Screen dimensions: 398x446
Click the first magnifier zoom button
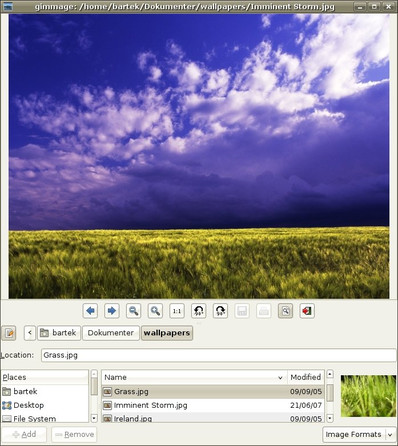click(x=133, y=311)
